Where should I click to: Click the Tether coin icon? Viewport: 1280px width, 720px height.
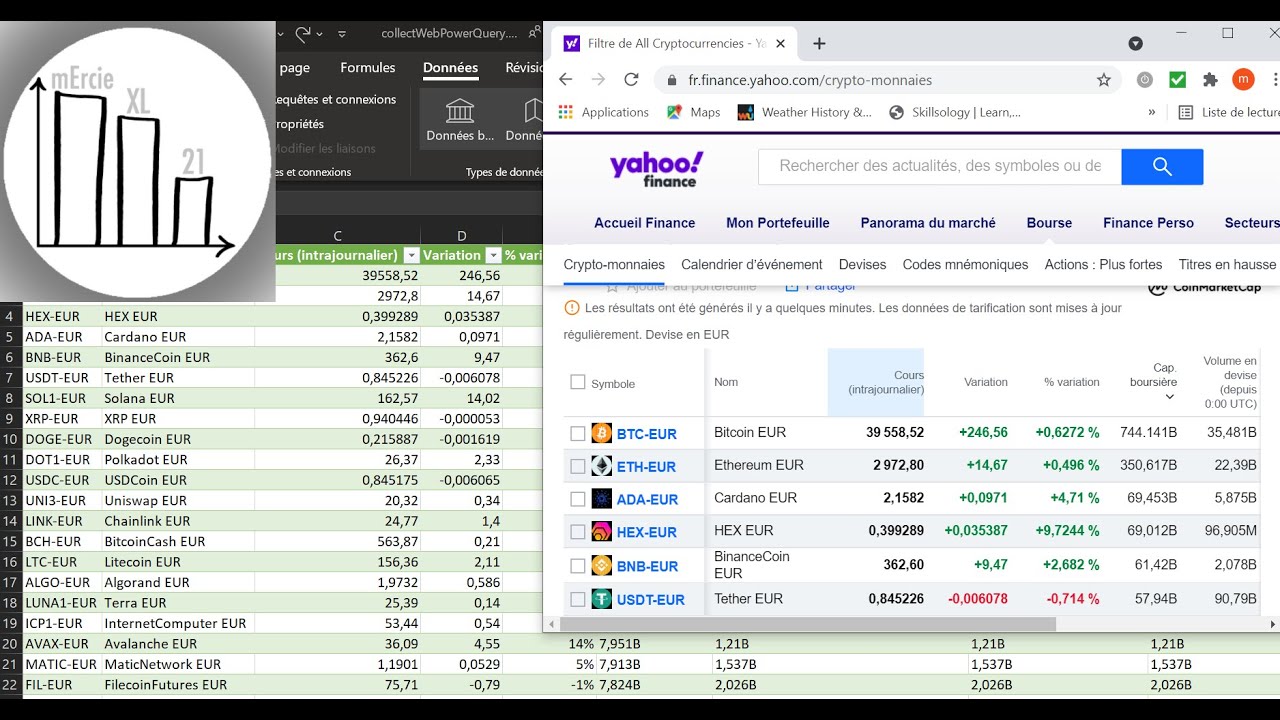[x=602, y=599]
